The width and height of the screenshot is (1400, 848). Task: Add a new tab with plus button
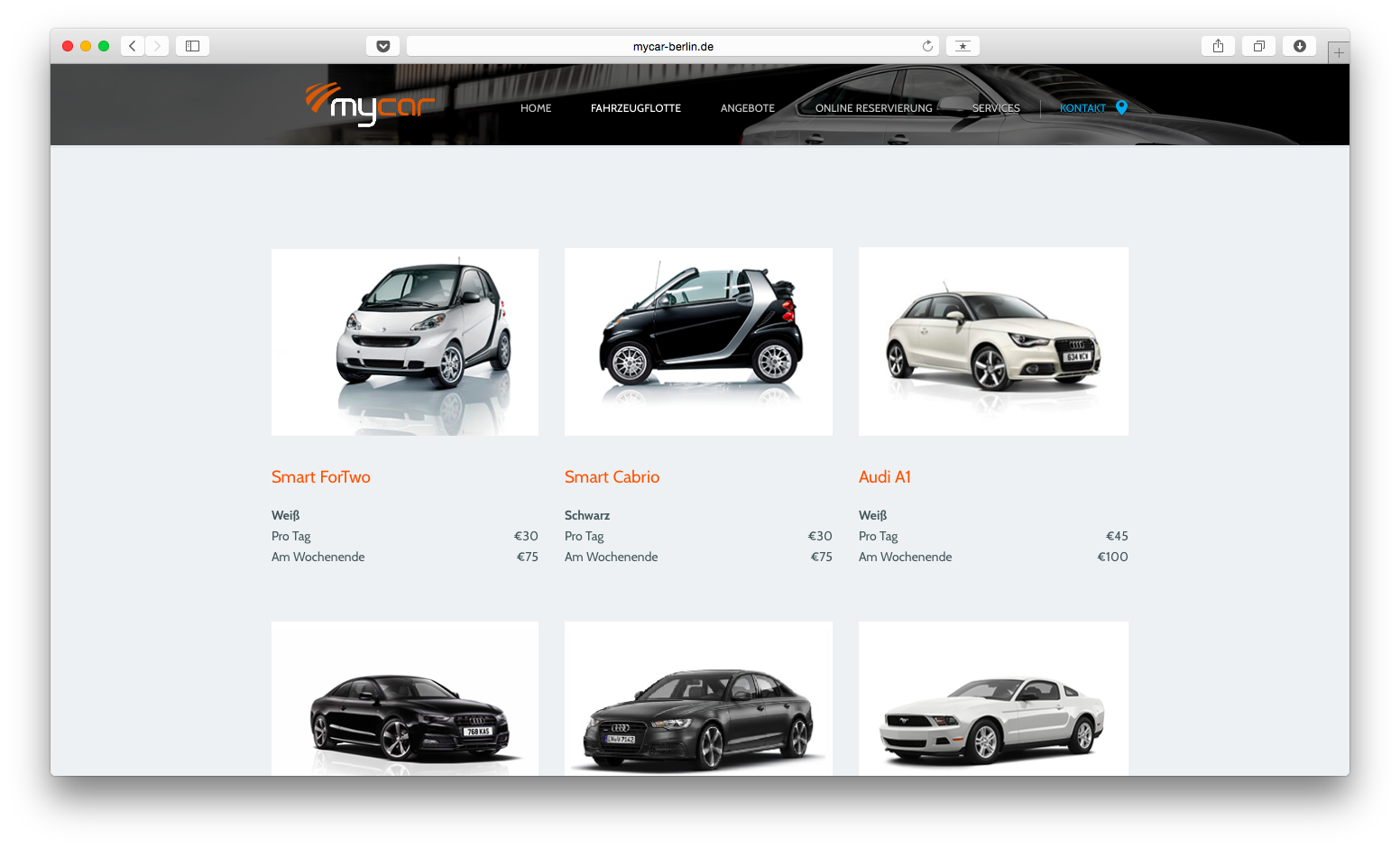[1339, 52]
